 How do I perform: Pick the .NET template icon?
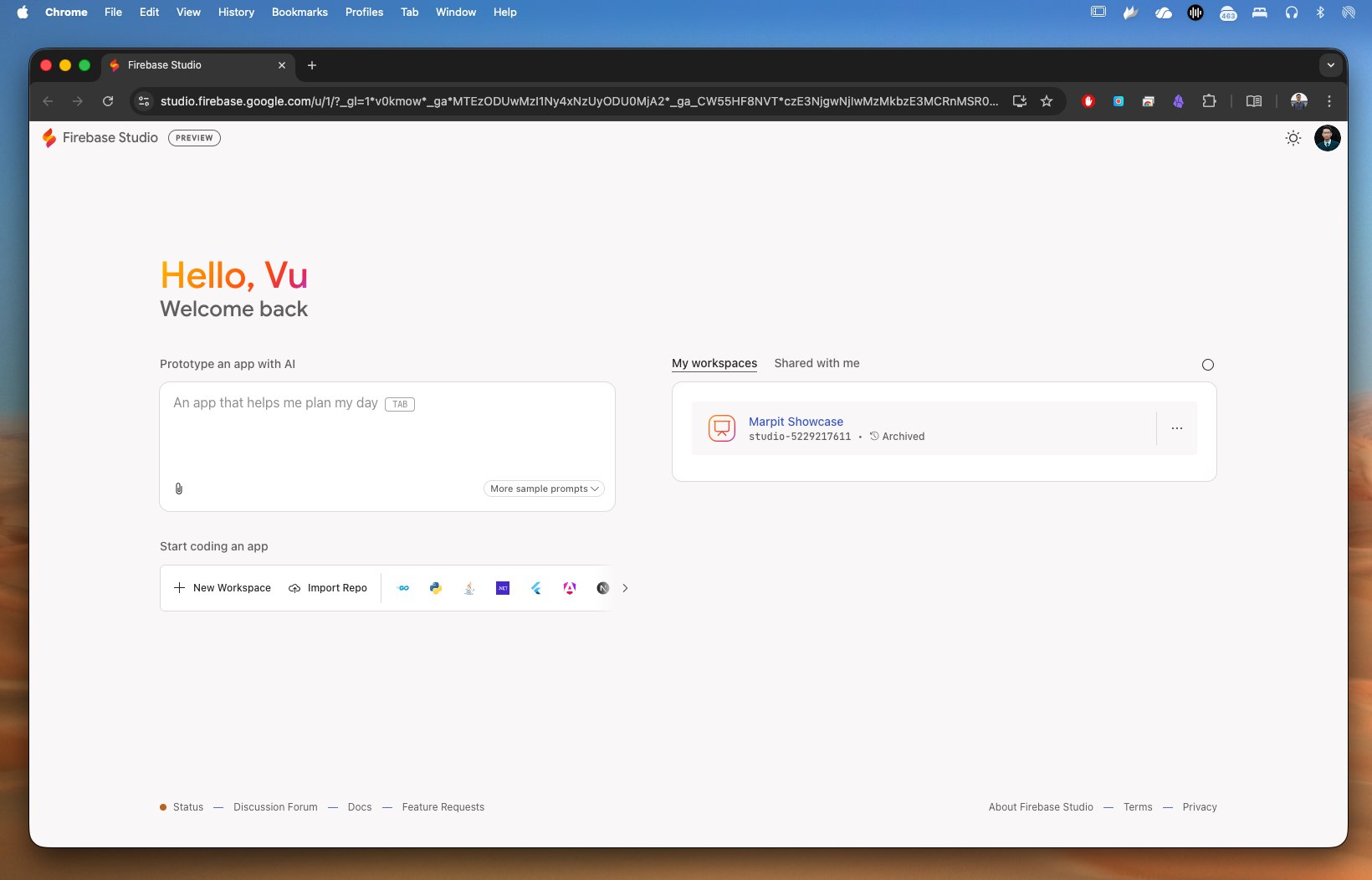click(503, 588)
